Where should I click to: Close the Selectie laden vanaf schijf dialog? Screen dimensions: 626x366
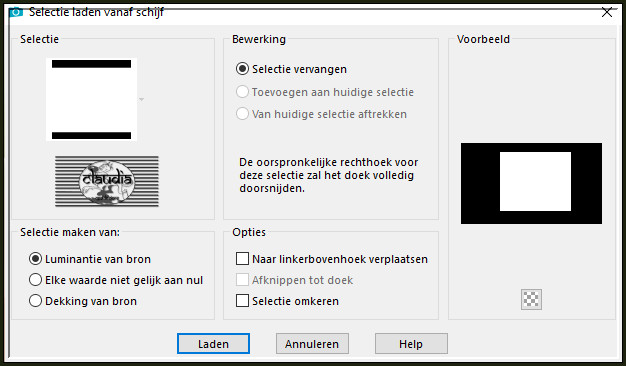[606, 12]
